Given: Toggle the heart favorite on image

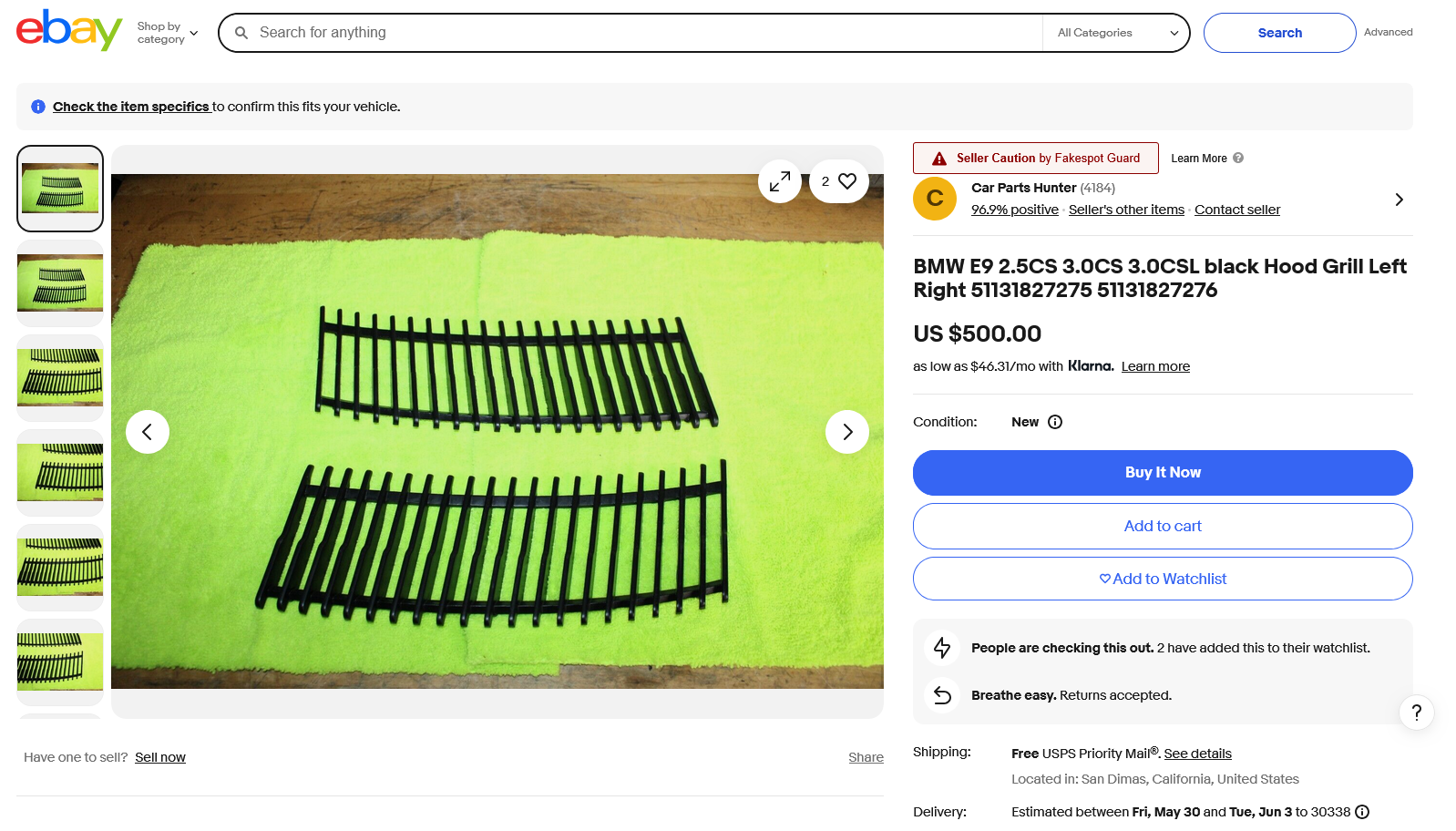Looking at the screenshot, I should (846, 181).
